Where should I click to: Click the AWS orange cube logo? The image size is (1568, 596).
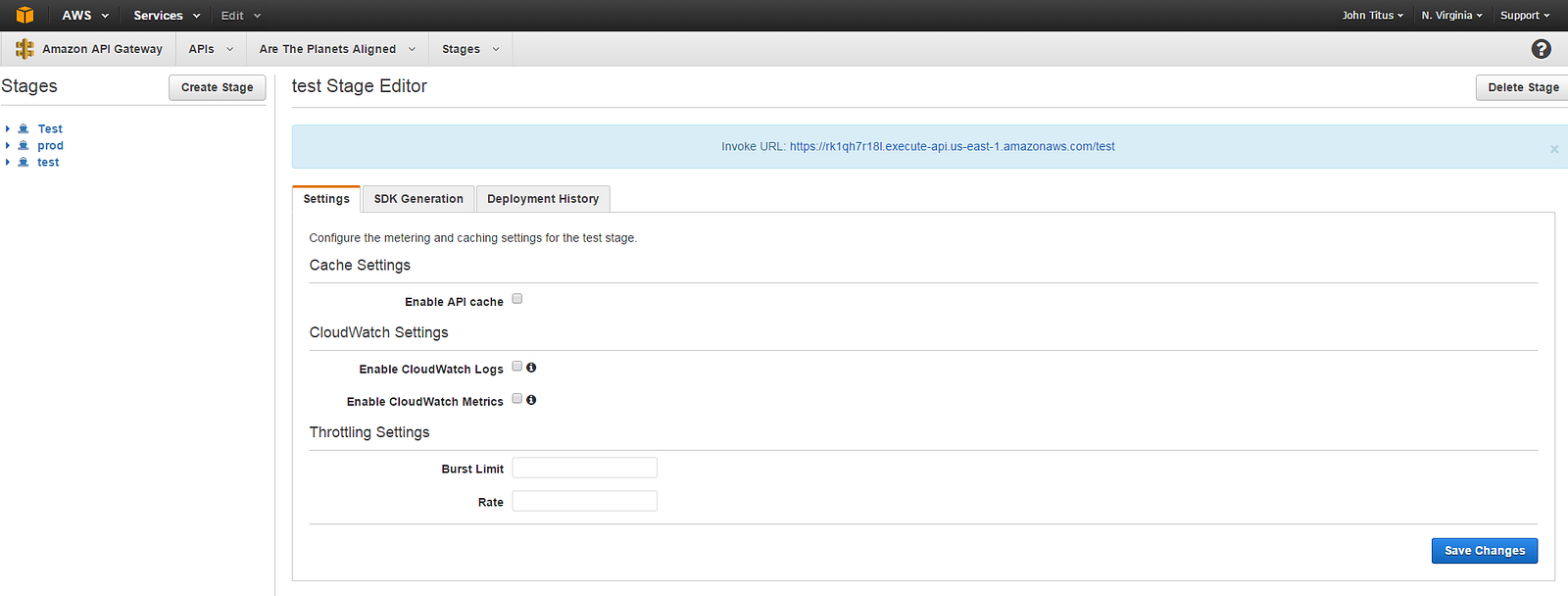[x=24, y=15]
